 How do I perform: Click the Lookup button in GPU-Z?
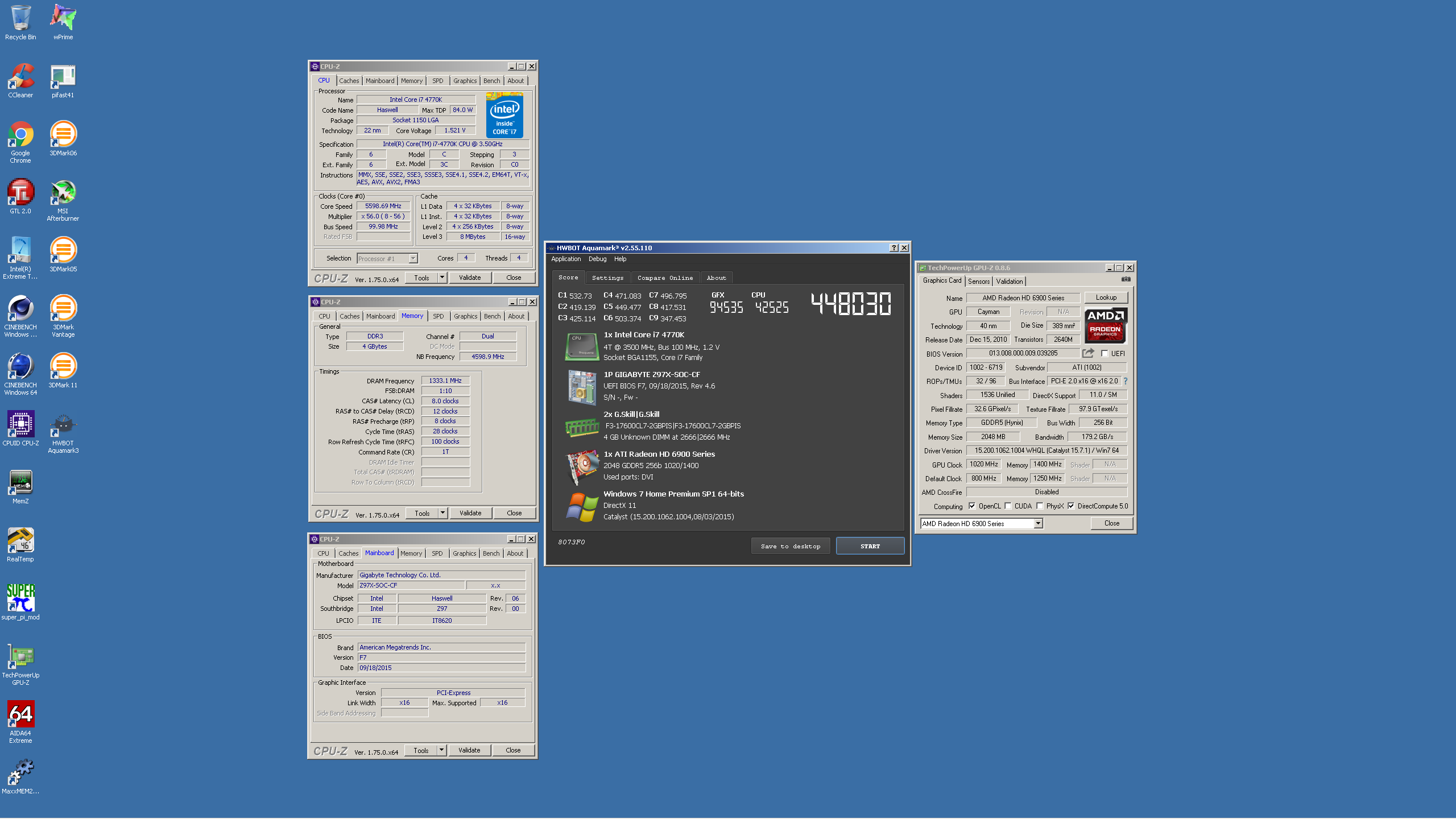click(1106, 297)
